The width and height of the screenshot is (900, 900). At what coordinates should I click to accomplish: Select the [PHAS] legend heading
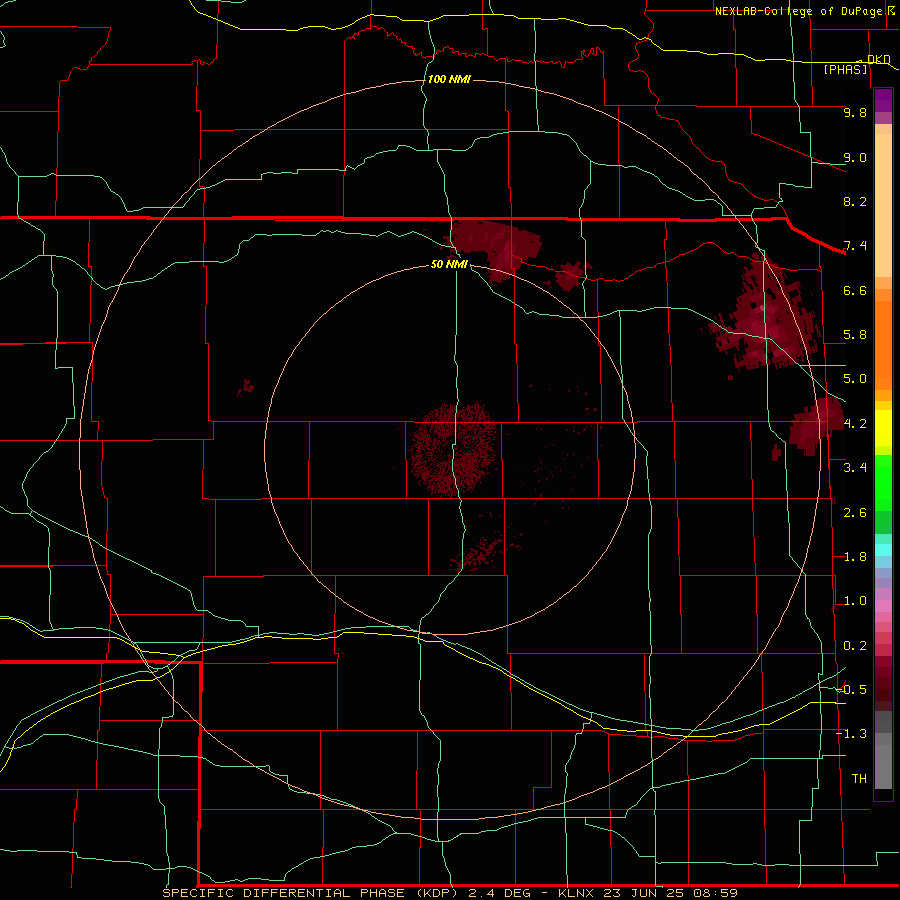[x=845, y=69]
